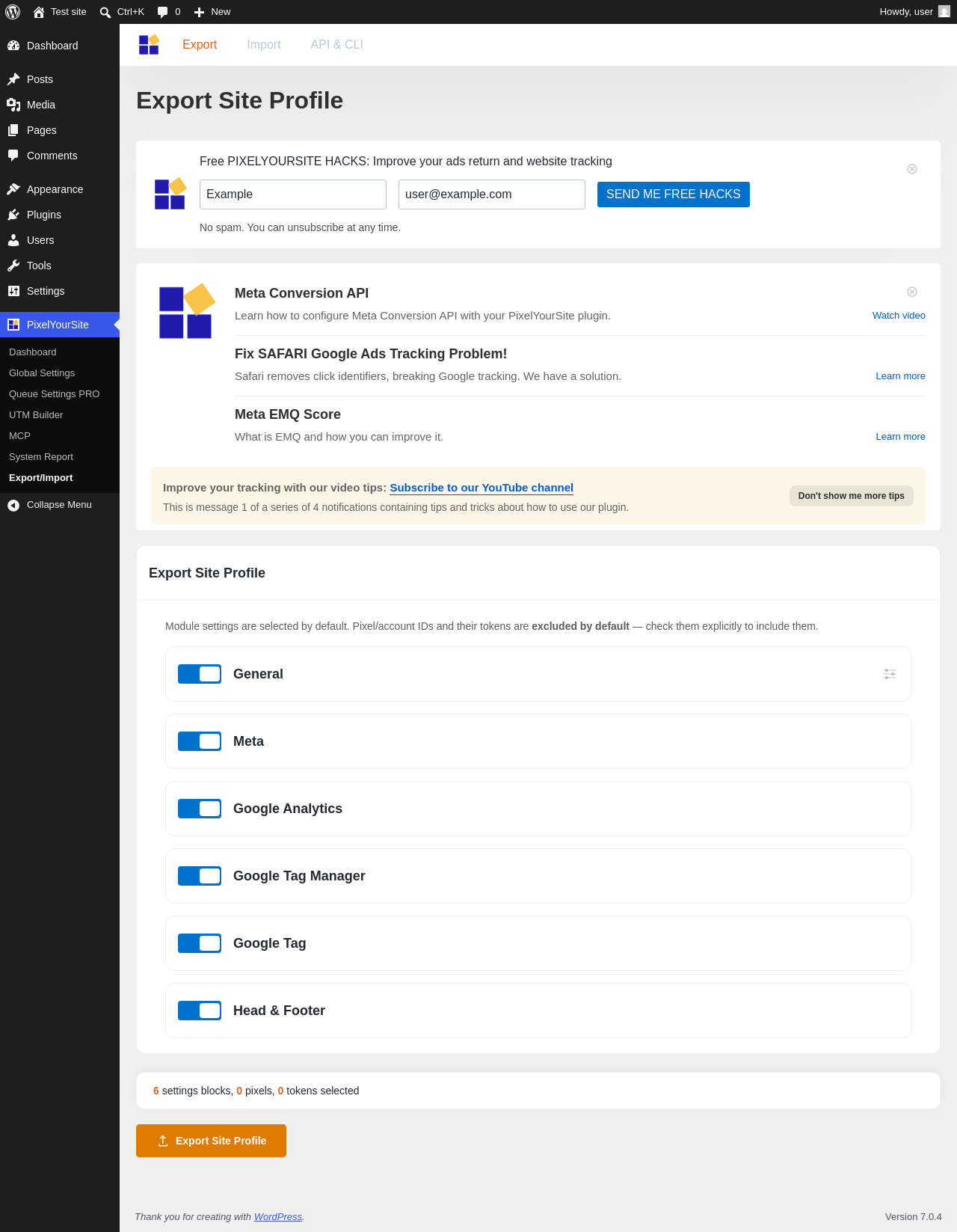This screenshot has width=957, height=1232.
Task: Switch to the Import tab
Action: pos(264,45)
